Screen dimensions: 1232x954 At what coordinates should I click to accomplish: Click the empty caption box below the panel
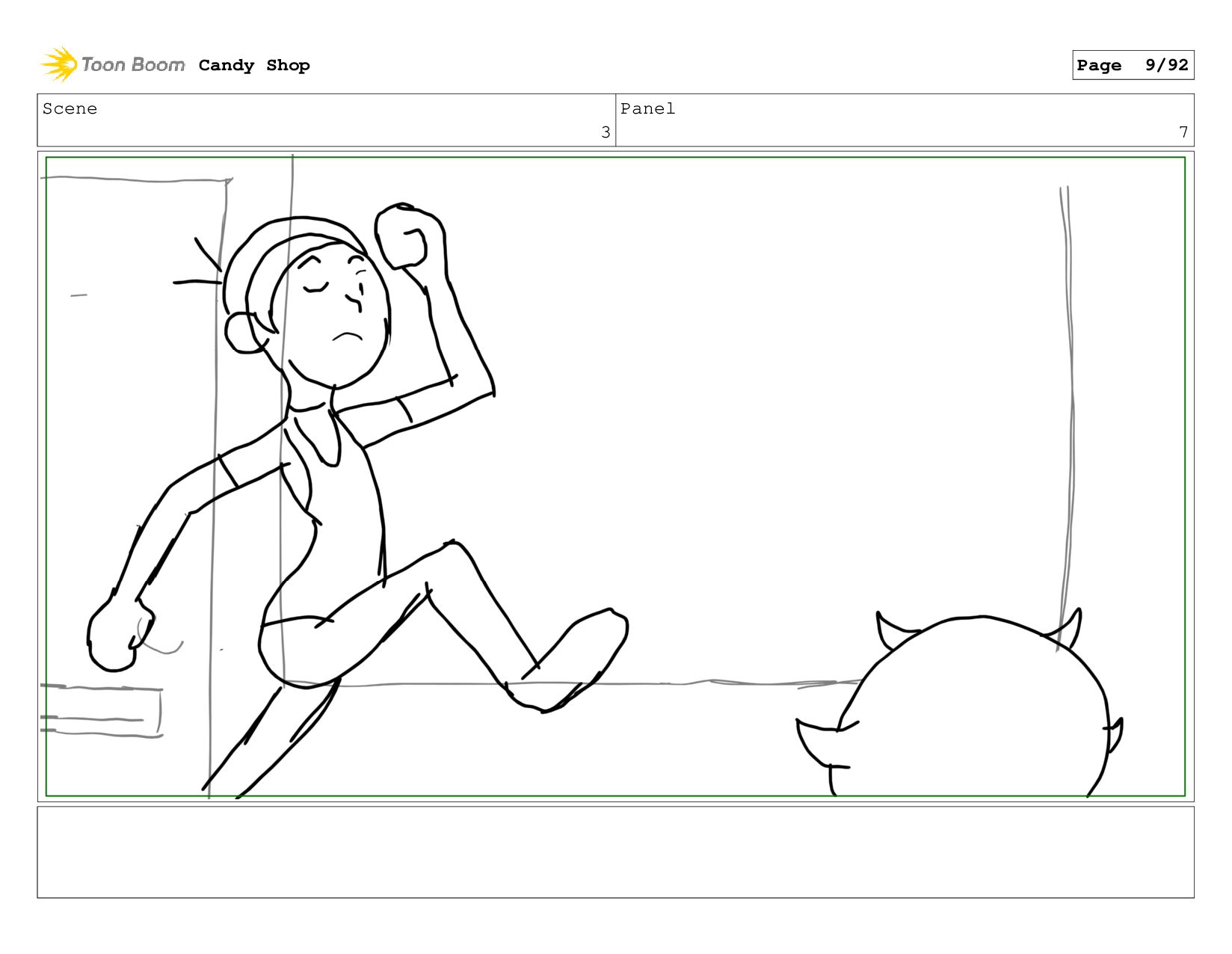point(615,852)
